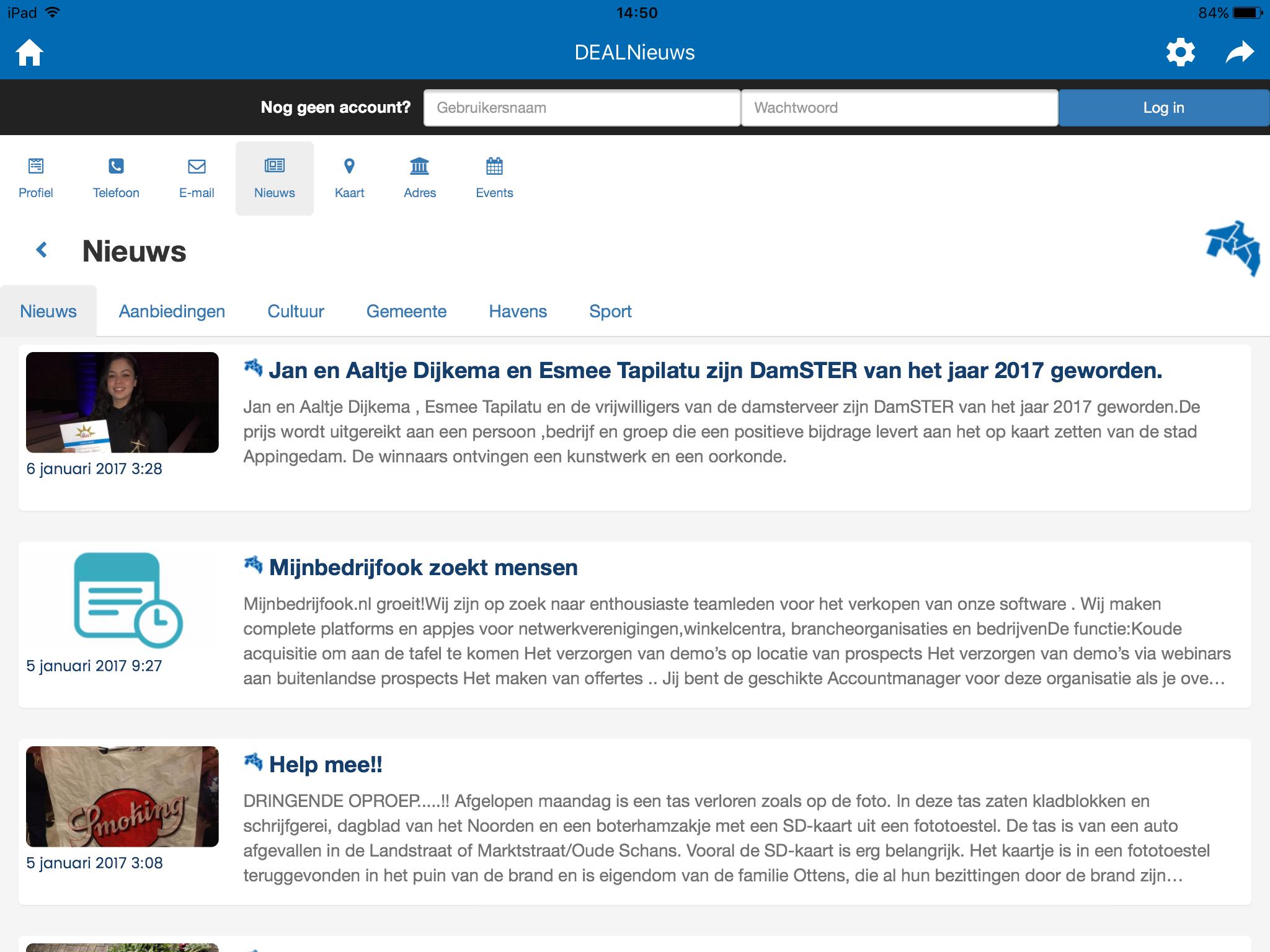This screenshot has height=952, width=1270.
Task: Collapse back using the left chevron
Action: (41, 250)
